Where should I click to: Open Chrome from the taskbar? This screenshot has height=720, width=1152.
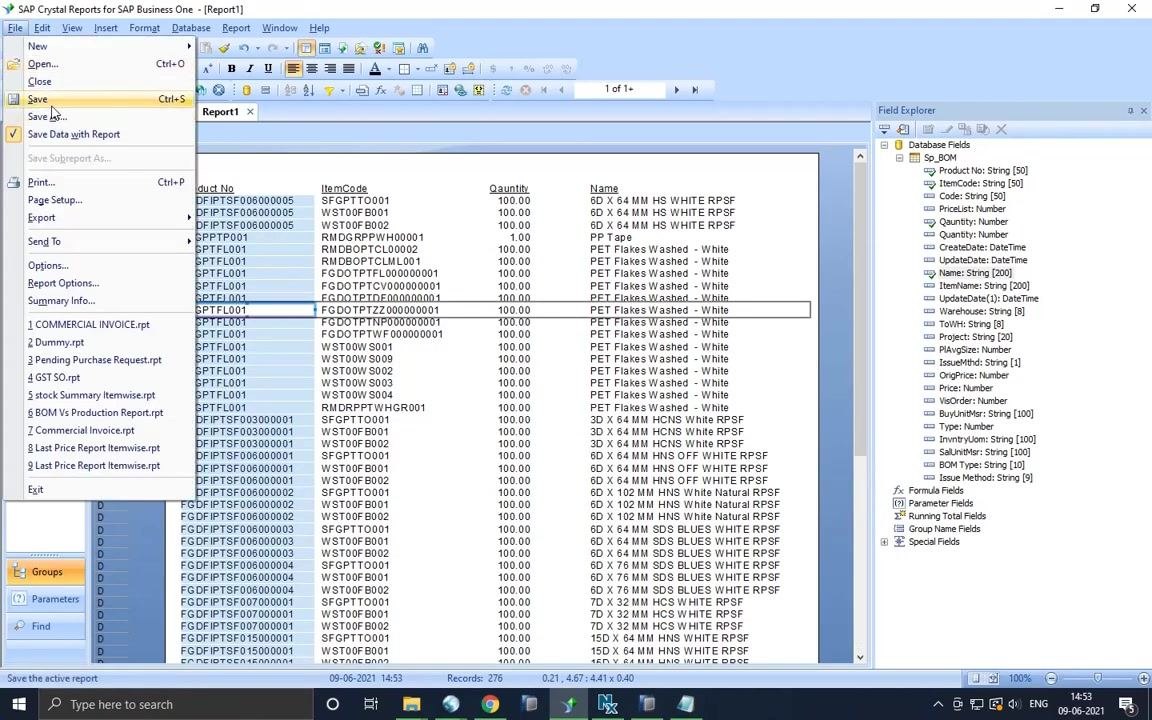pyautogui.click(x=490, y=704)
